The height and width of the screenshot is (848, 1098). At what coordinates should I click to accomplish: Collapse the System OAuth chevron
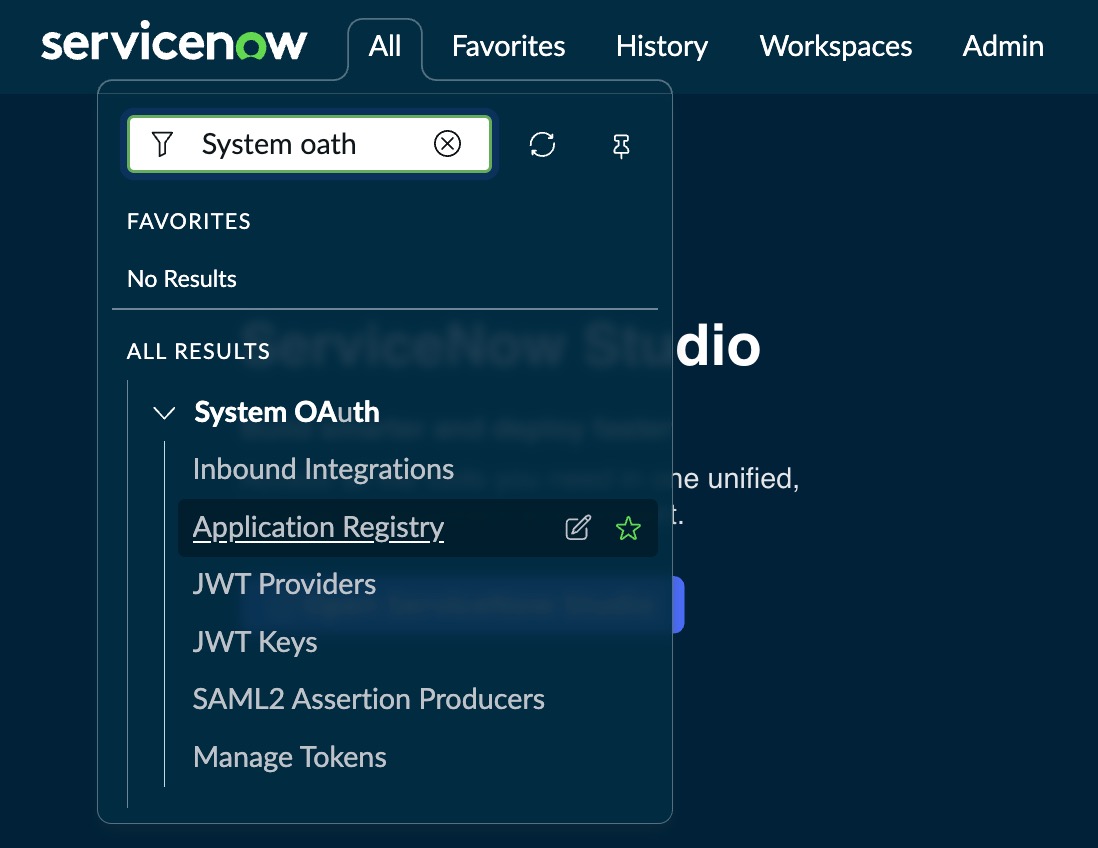[164, 412]
